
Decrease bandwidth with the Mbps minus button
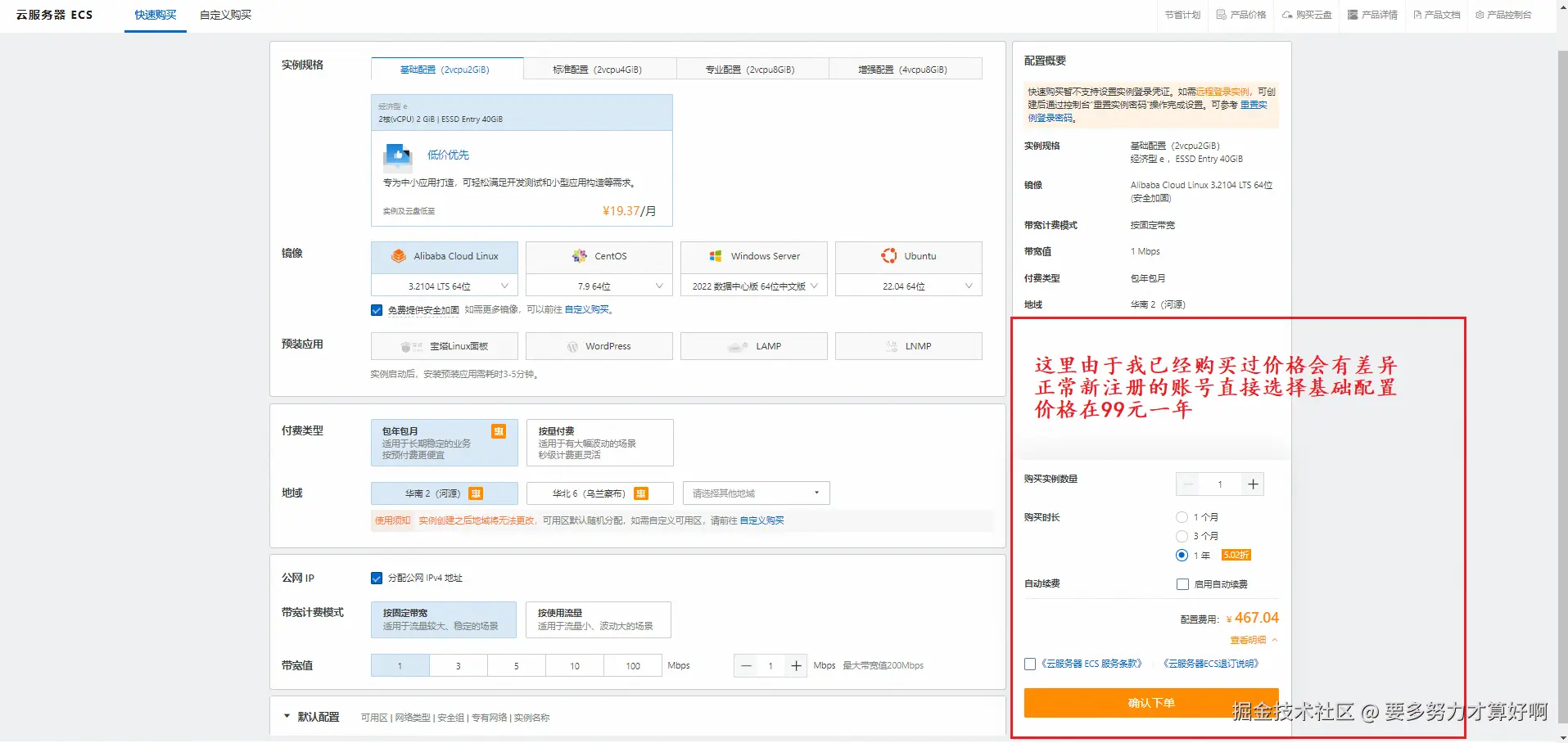[x=746, y=666]
